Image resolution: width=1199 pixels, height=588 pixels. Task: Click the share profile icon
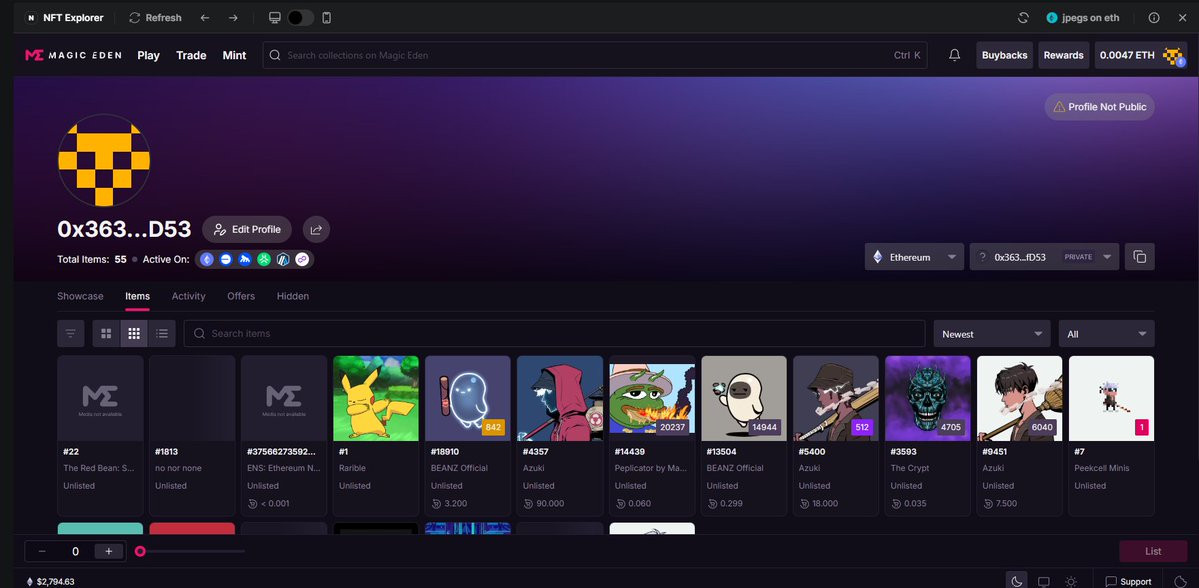pos(317,229)
